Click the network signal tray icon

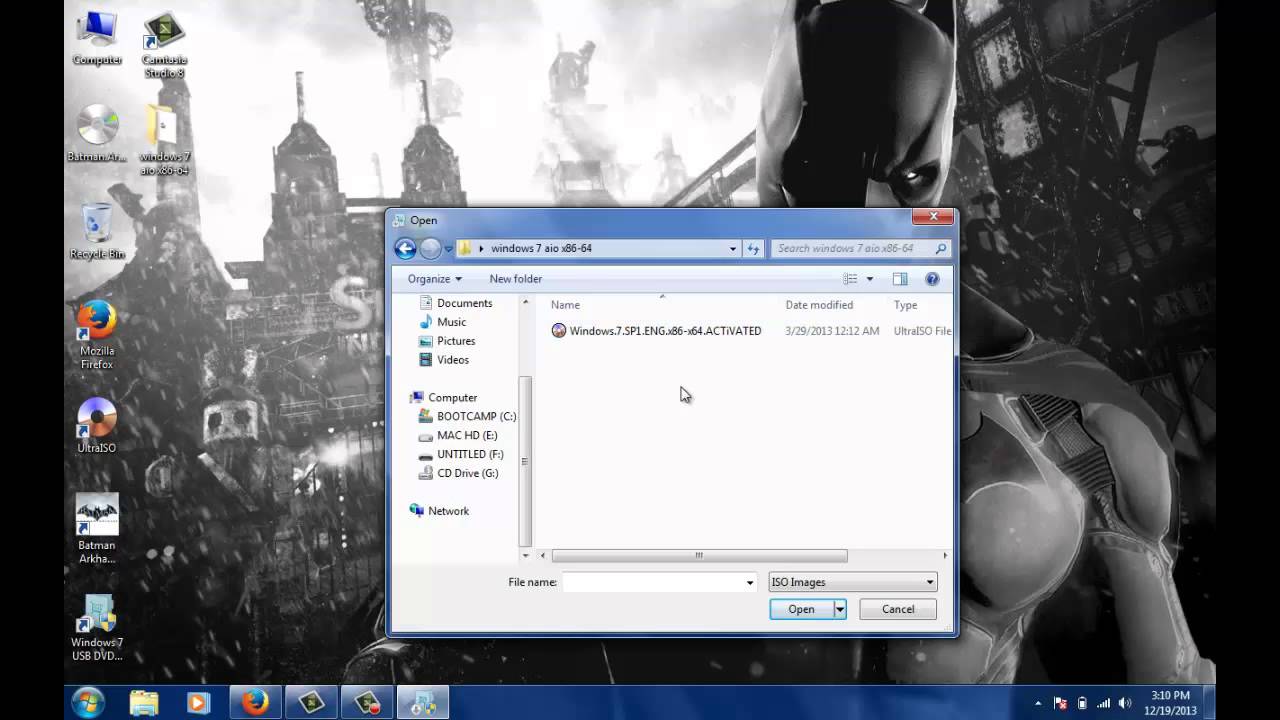1103,703
